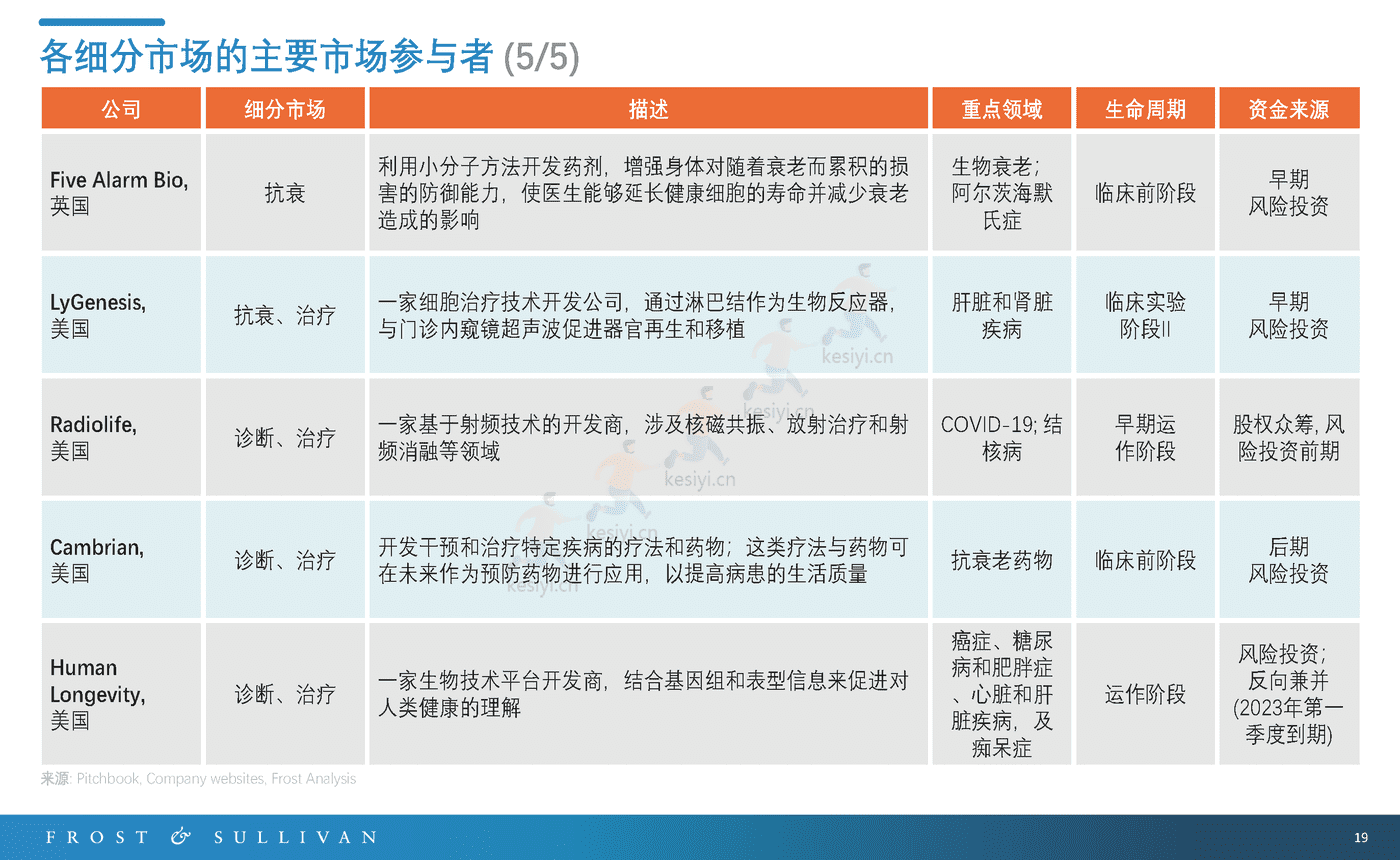
Task: Click the 诊断、治疗 segment cell in Cambrian row
Action: (x=285, y=559)
